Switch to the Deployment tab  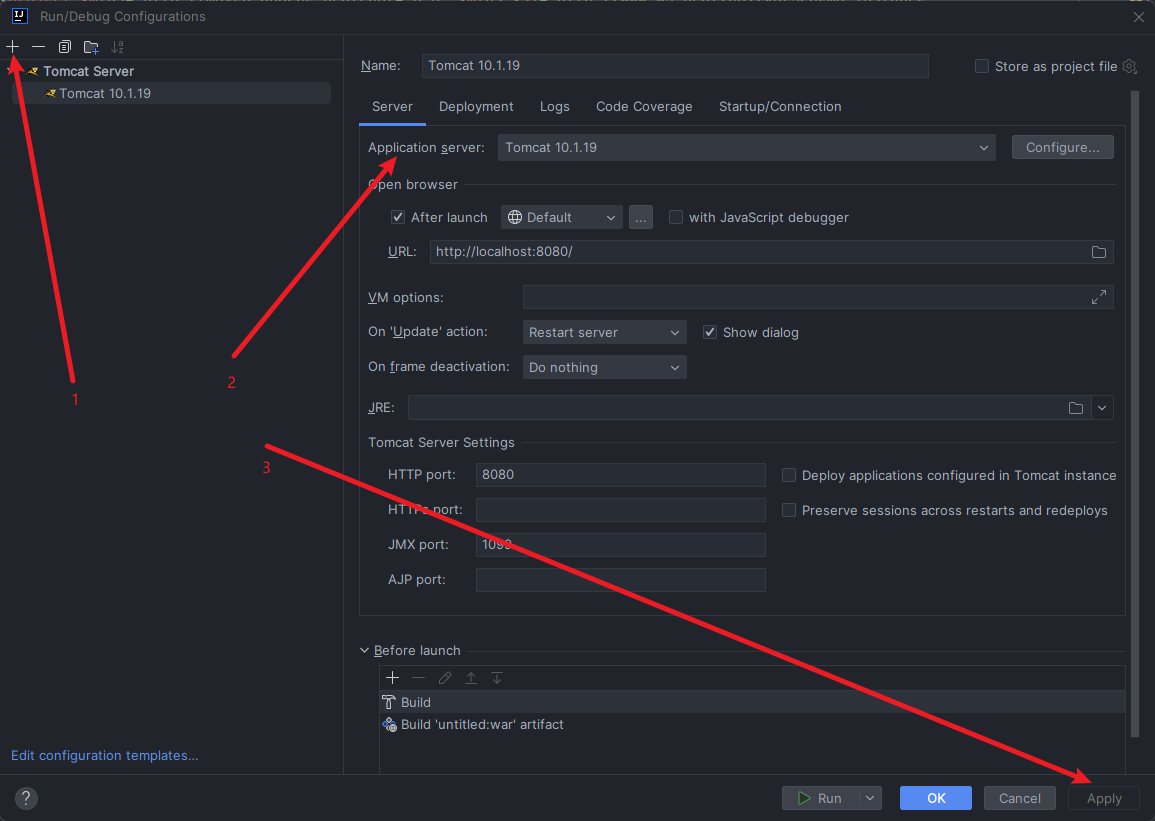(x=476, y=107)
